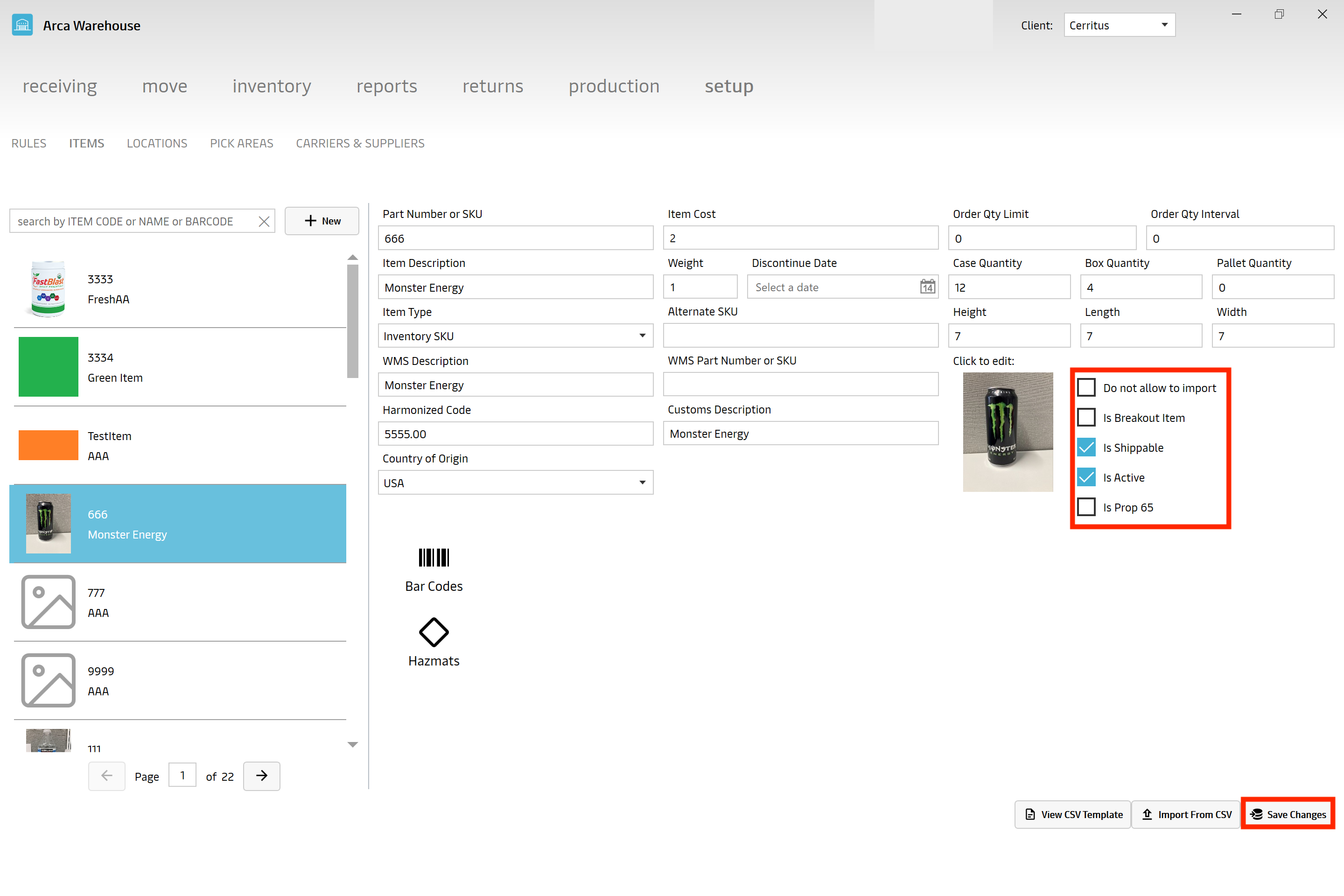
Task: Toggle the Is Breakout Item checkbox
Action: [x=1086, y=417]
